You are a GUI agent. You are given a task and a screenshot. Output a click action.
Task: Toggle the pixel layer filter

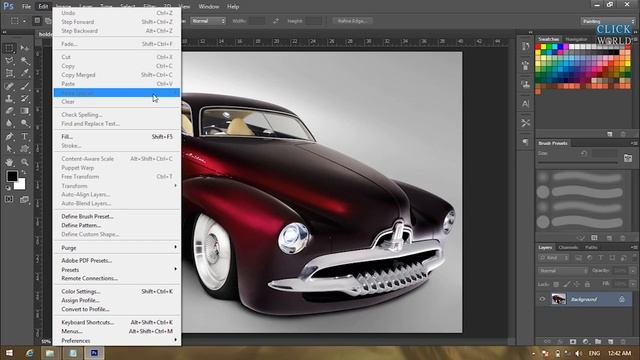point(578,258)
